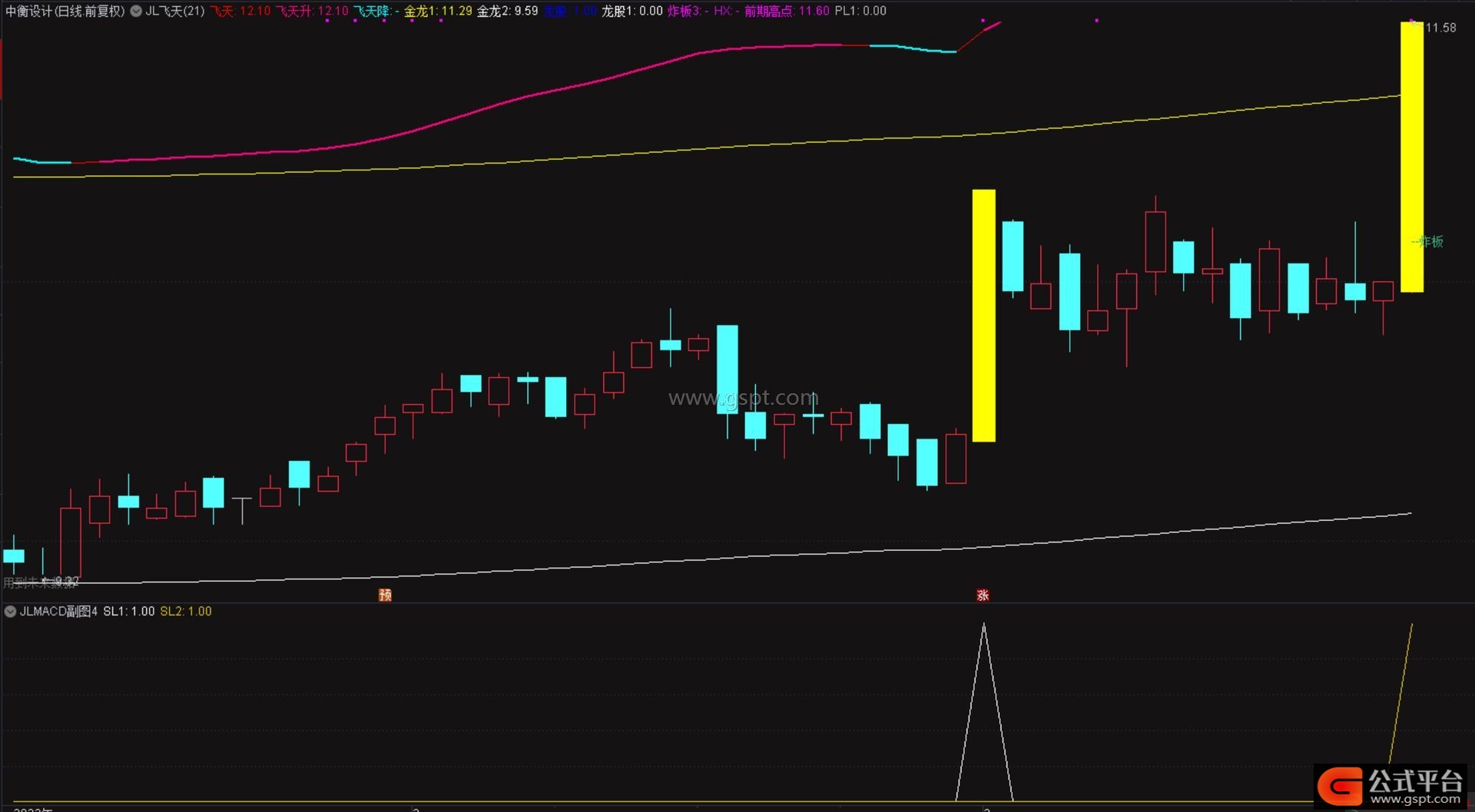Click the white SL1 peak in sub-chart

pos(984,711)
